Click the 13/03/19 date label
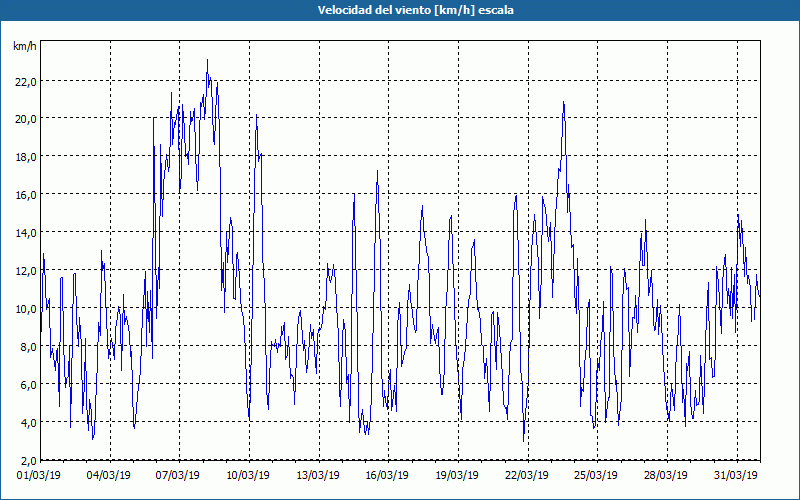 coord(317,475)
